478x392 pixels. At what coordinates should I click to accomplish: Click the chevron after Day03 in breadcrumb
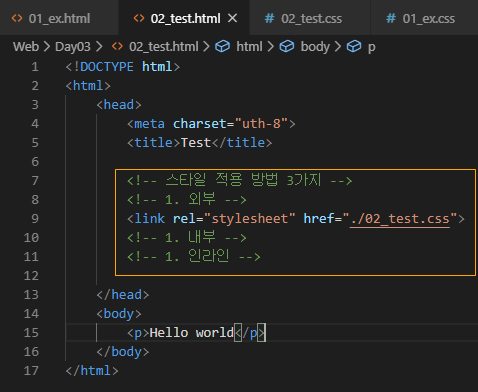click(x=99, y=47)
